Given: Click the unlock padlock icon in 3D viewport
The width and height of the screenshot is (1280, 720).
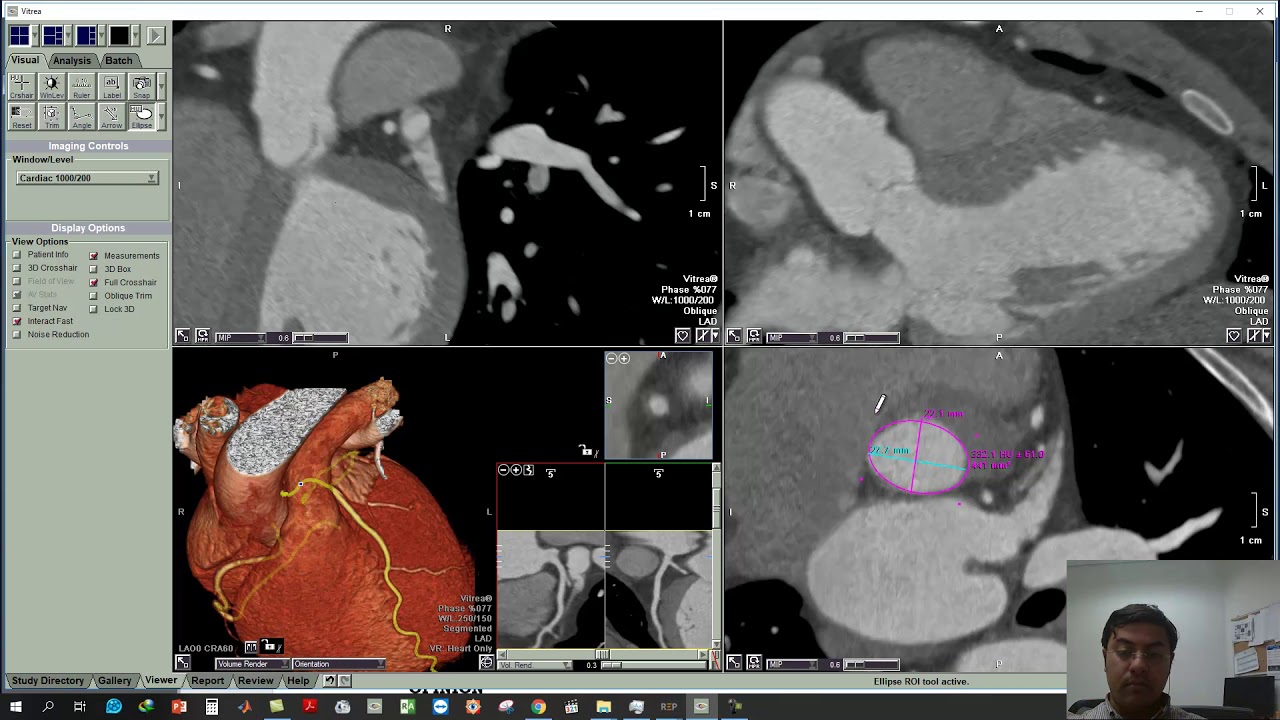Looking at the screenshot, I should [x=269, y=647].
